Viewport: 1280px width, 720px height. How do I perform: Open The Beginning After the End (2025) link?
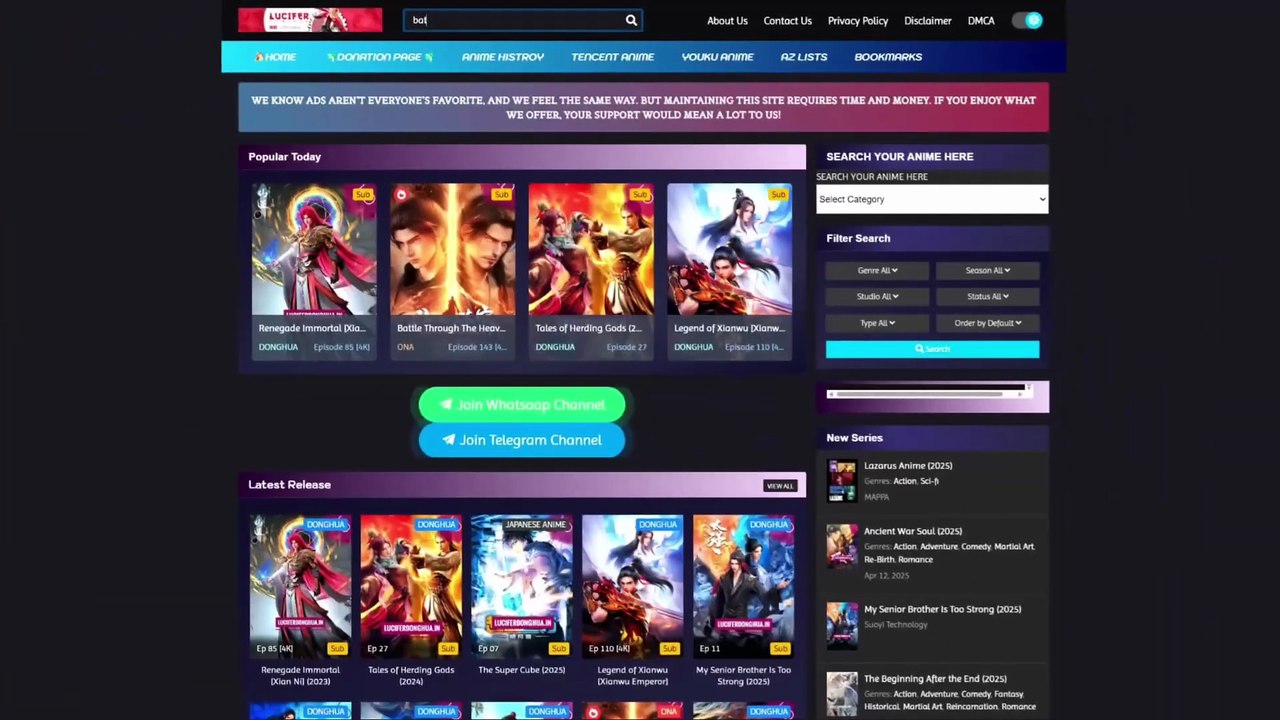(935, 679)
